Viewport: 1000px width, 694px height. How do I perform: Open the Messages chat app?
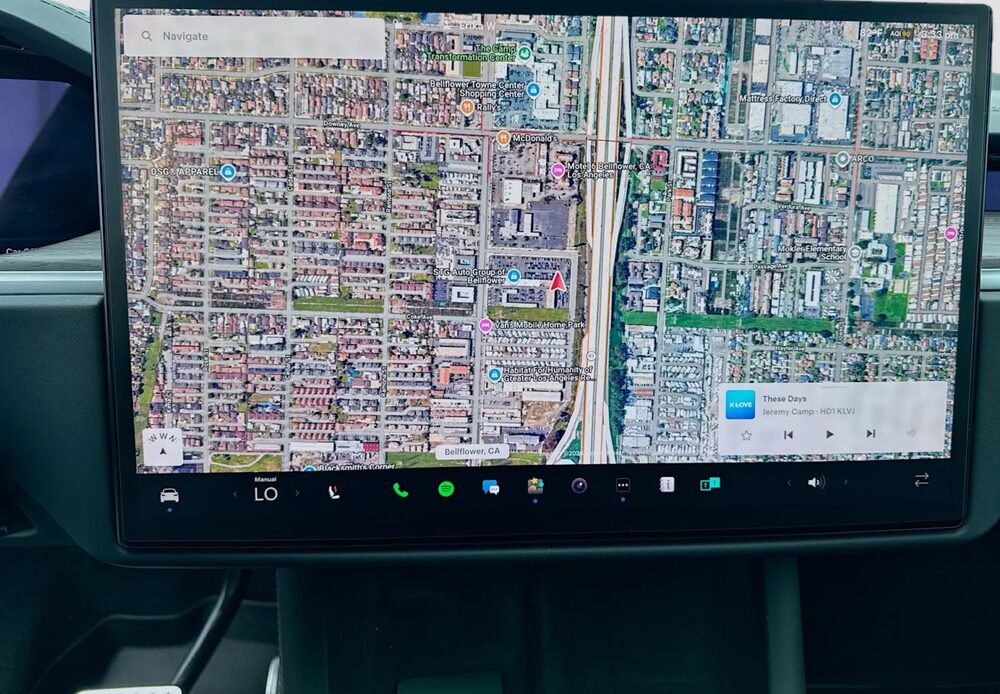tap(491, 488)
